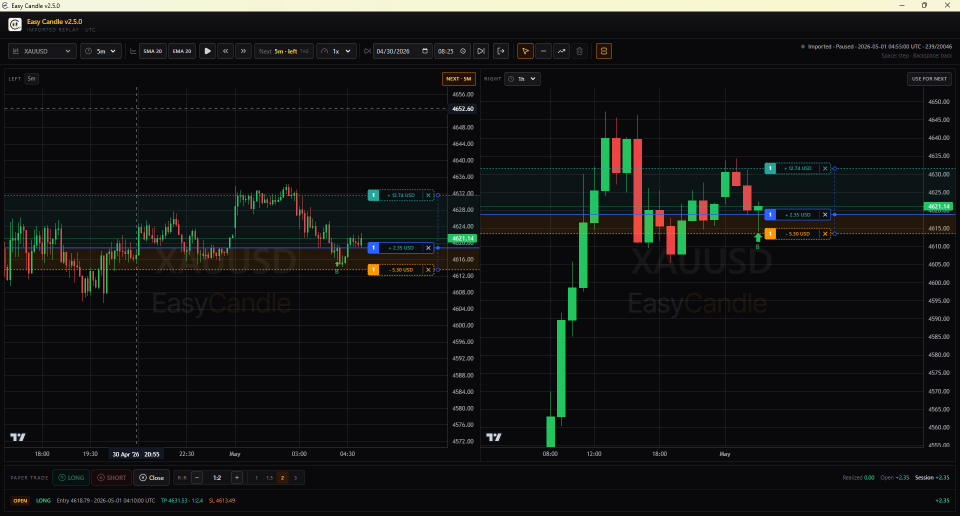Screen dimensions: 960x516
Task: Toggle the split layout icon in toolbar
Action: pyautogui.click(x=604, y=51)
